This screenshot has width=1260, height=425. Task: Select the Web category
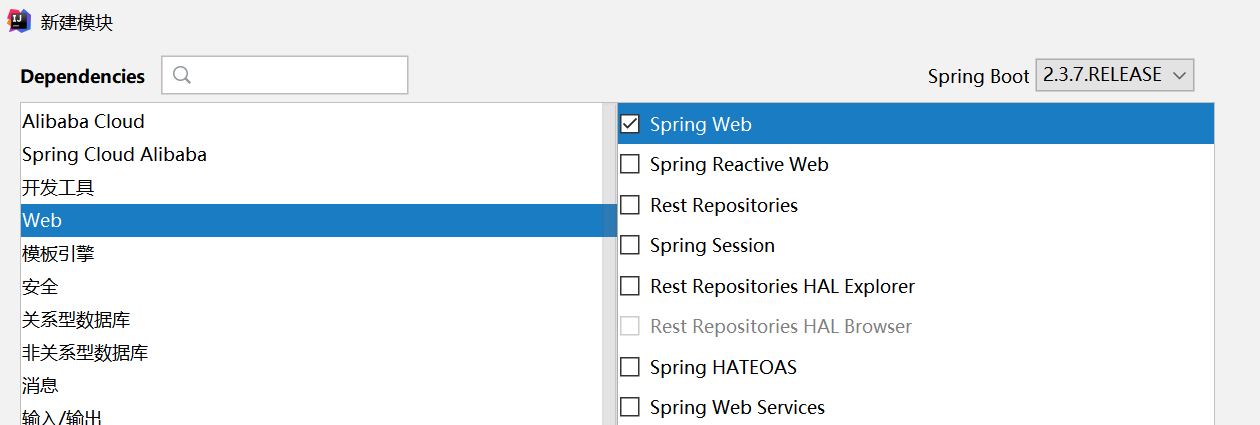tap(42, 221)
